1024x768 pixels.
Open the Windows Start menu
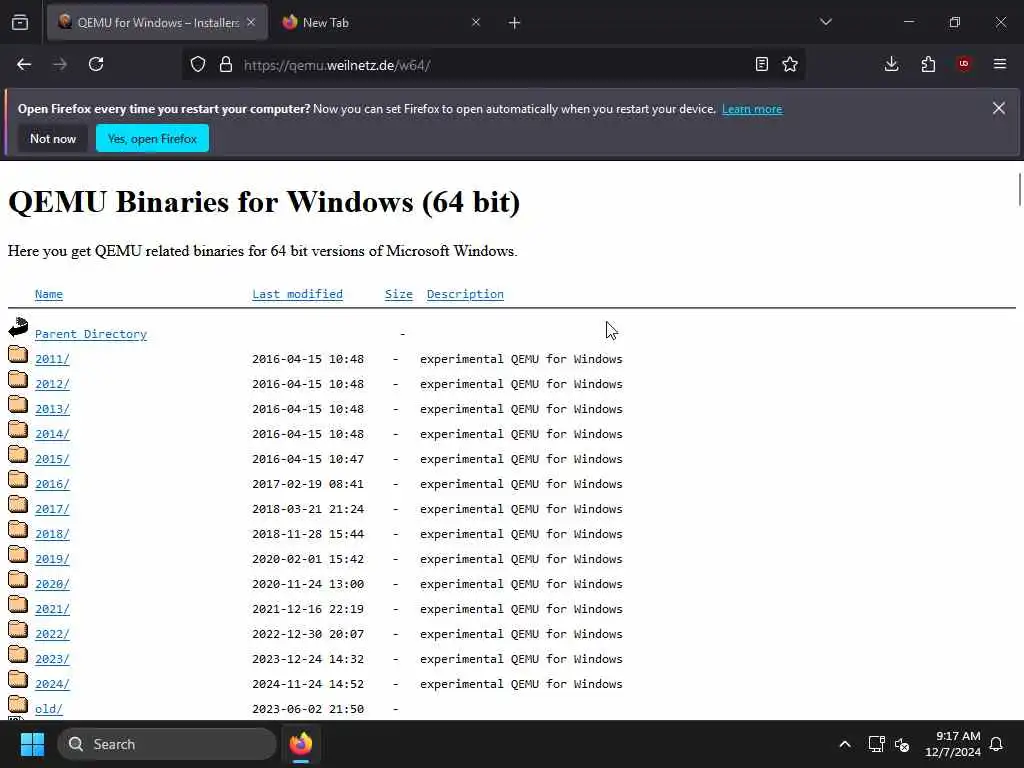32,744
